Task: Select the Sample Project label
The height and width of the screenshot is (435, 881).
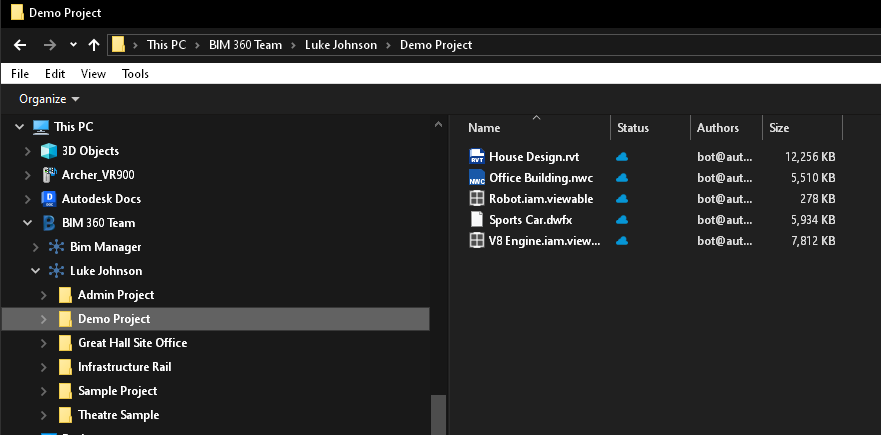Action: (117, 391)
